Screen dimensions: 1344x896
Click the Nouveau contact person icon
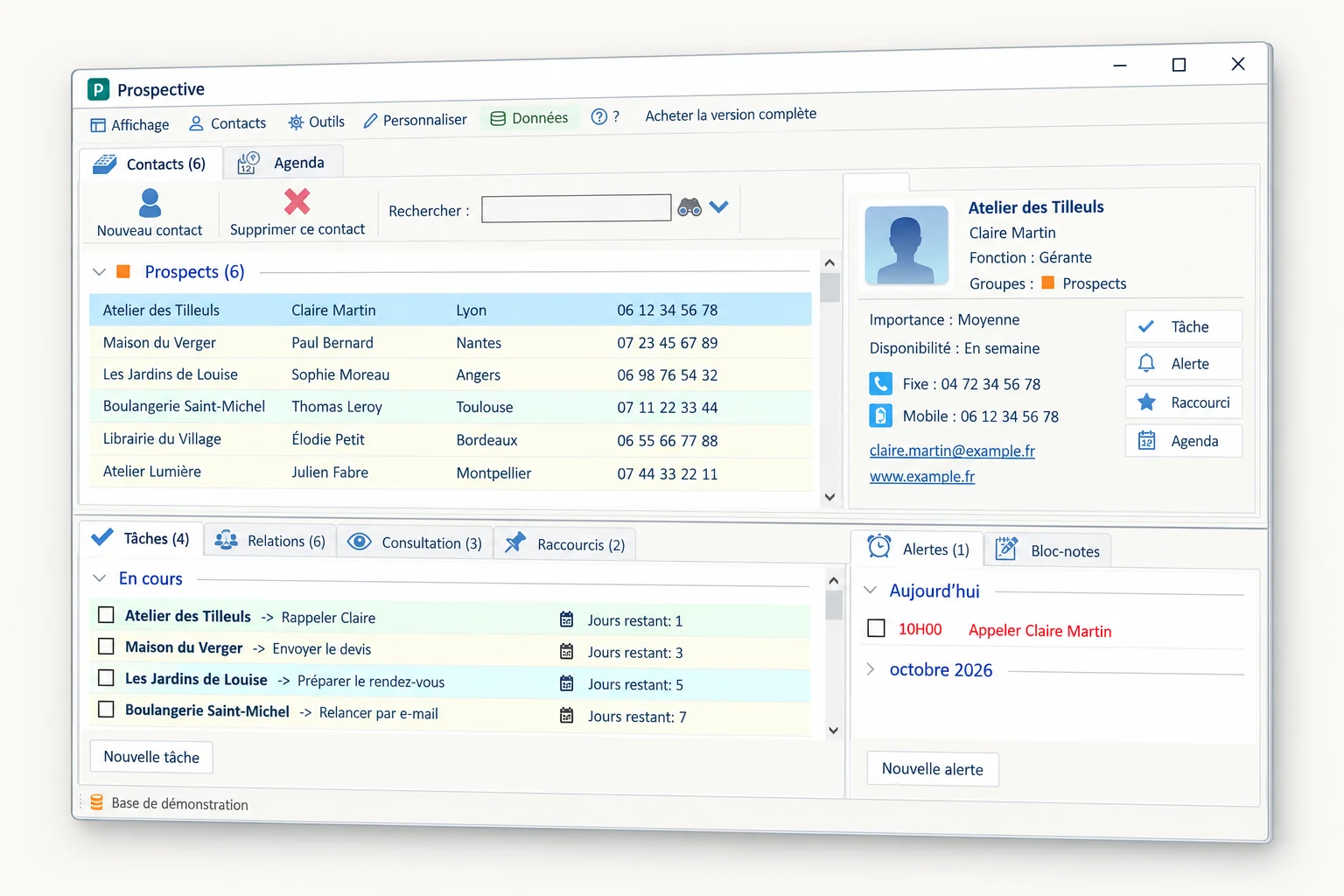pyautogui.click(x=150, y=203)
